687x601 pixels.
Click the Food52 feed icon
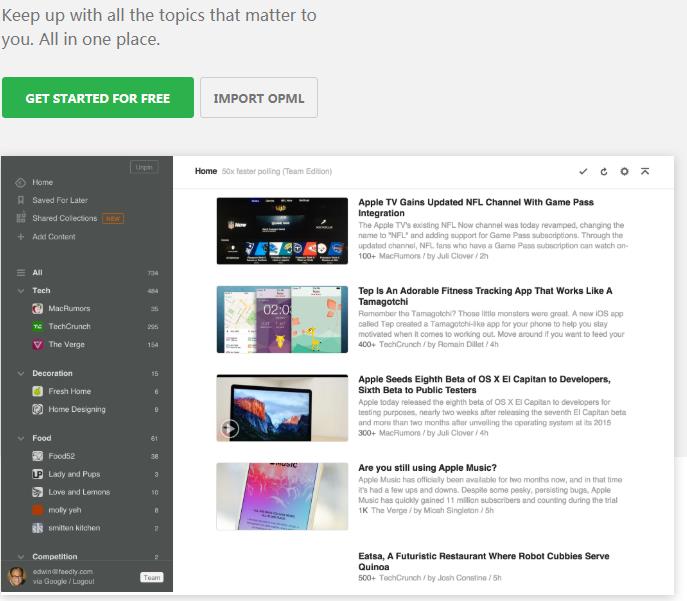(x=38, y=456)
